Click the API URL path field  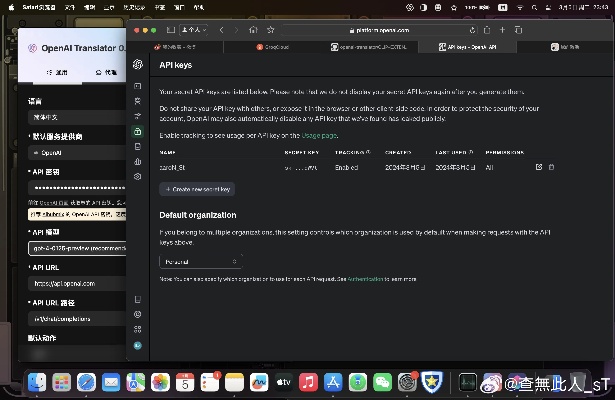(x=77, y=319)
